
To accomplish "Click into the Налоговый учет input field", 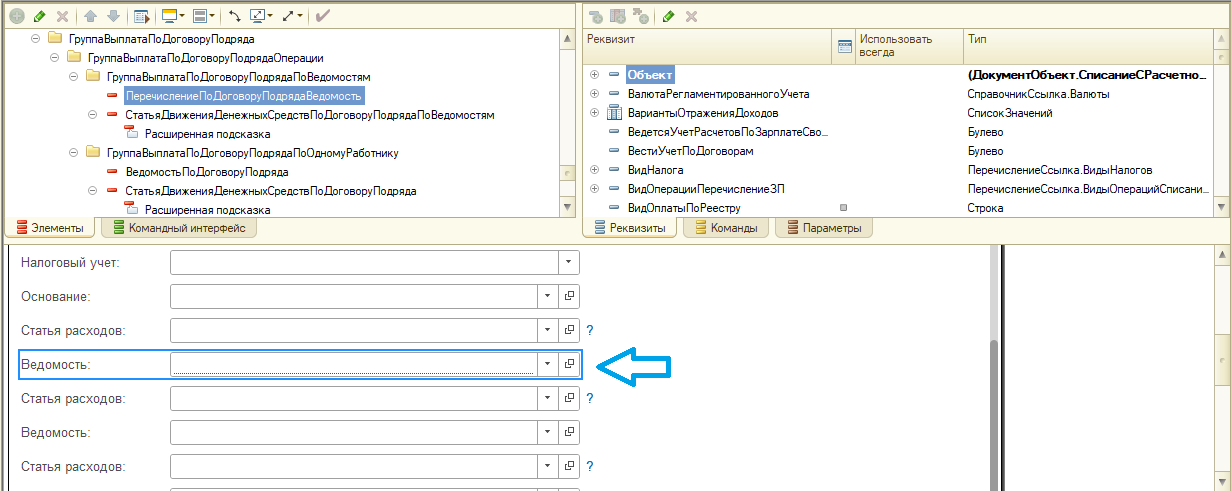I will click(364, 262).
